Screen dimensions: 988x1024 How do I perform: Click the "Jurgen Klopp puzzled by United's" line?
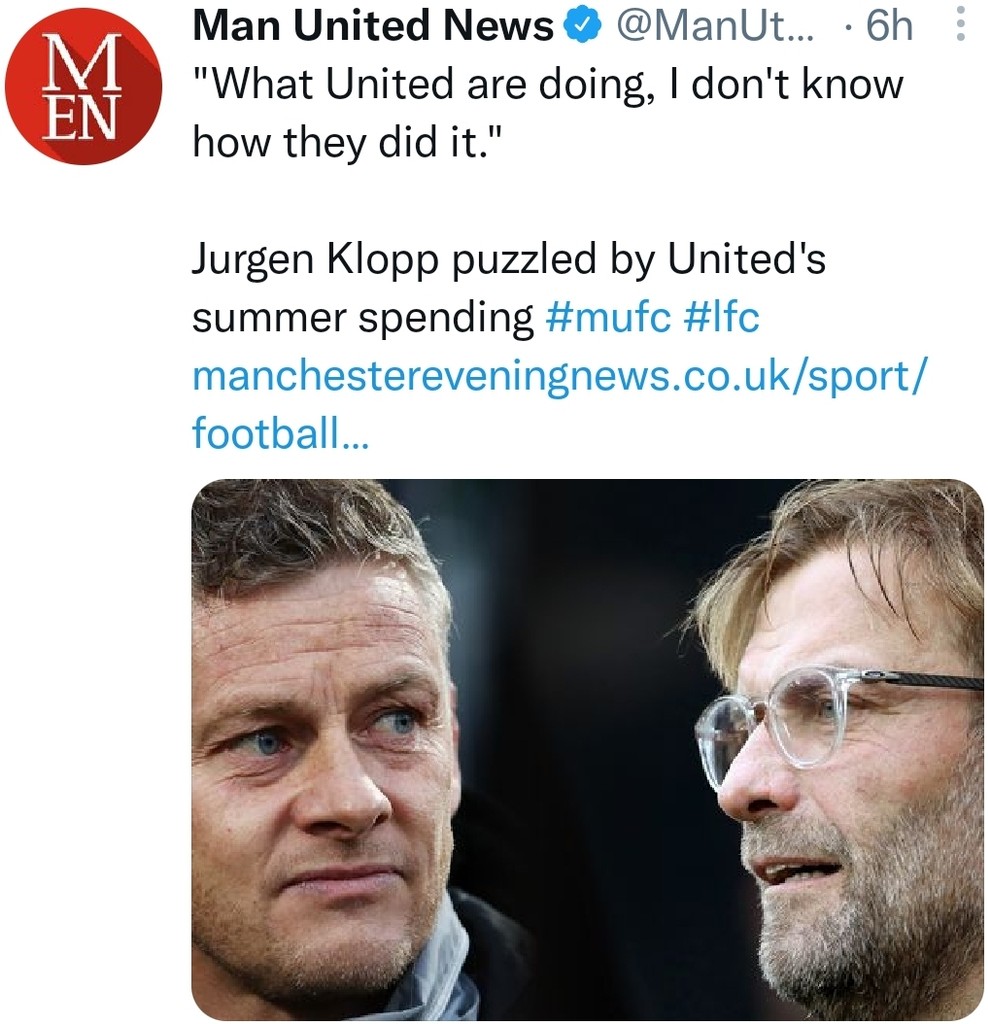(509, 260)
